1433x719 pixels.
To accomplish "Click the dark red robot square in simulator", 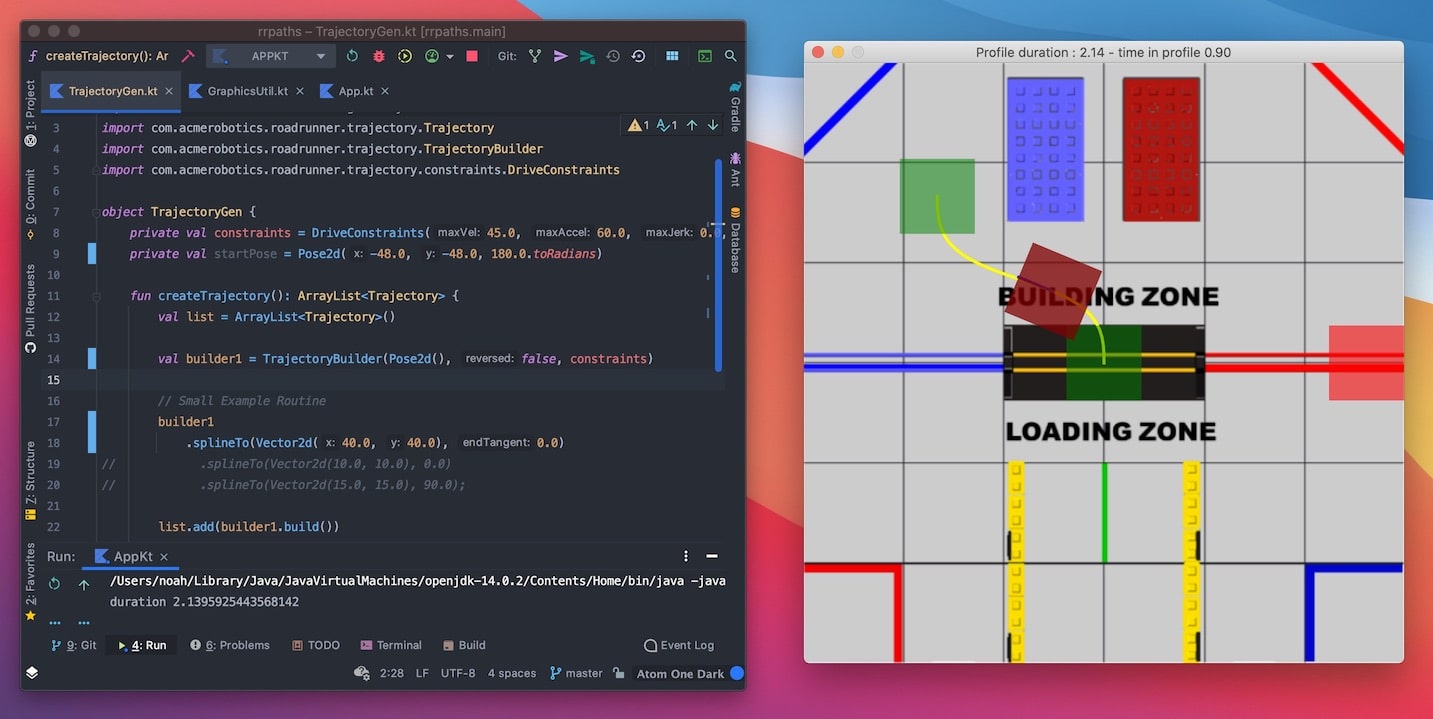I will [x=1051, y=290].
